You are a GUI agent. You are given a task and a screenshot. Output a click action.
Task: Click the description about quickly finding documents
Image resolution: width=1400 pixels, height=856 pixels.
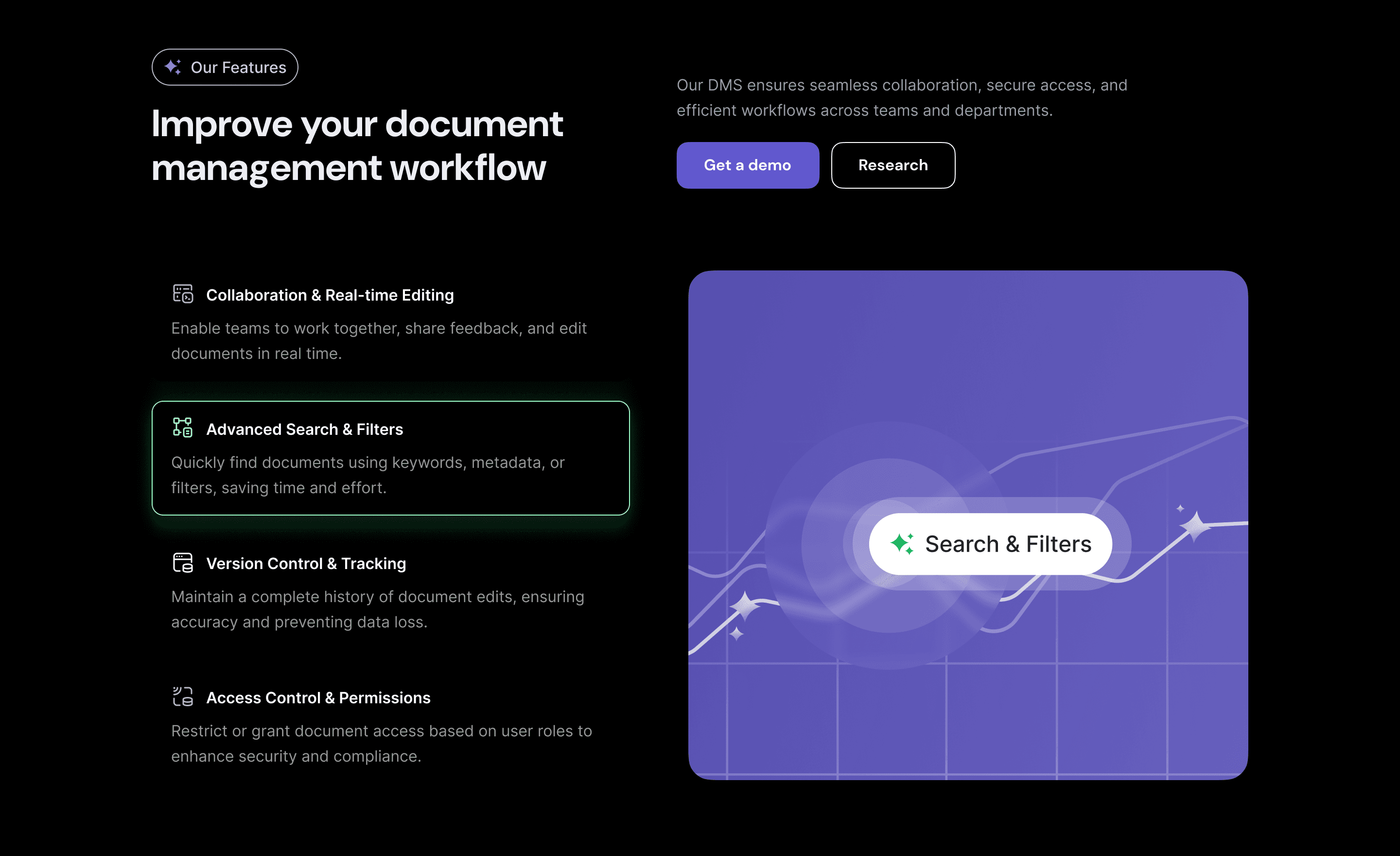367,475
